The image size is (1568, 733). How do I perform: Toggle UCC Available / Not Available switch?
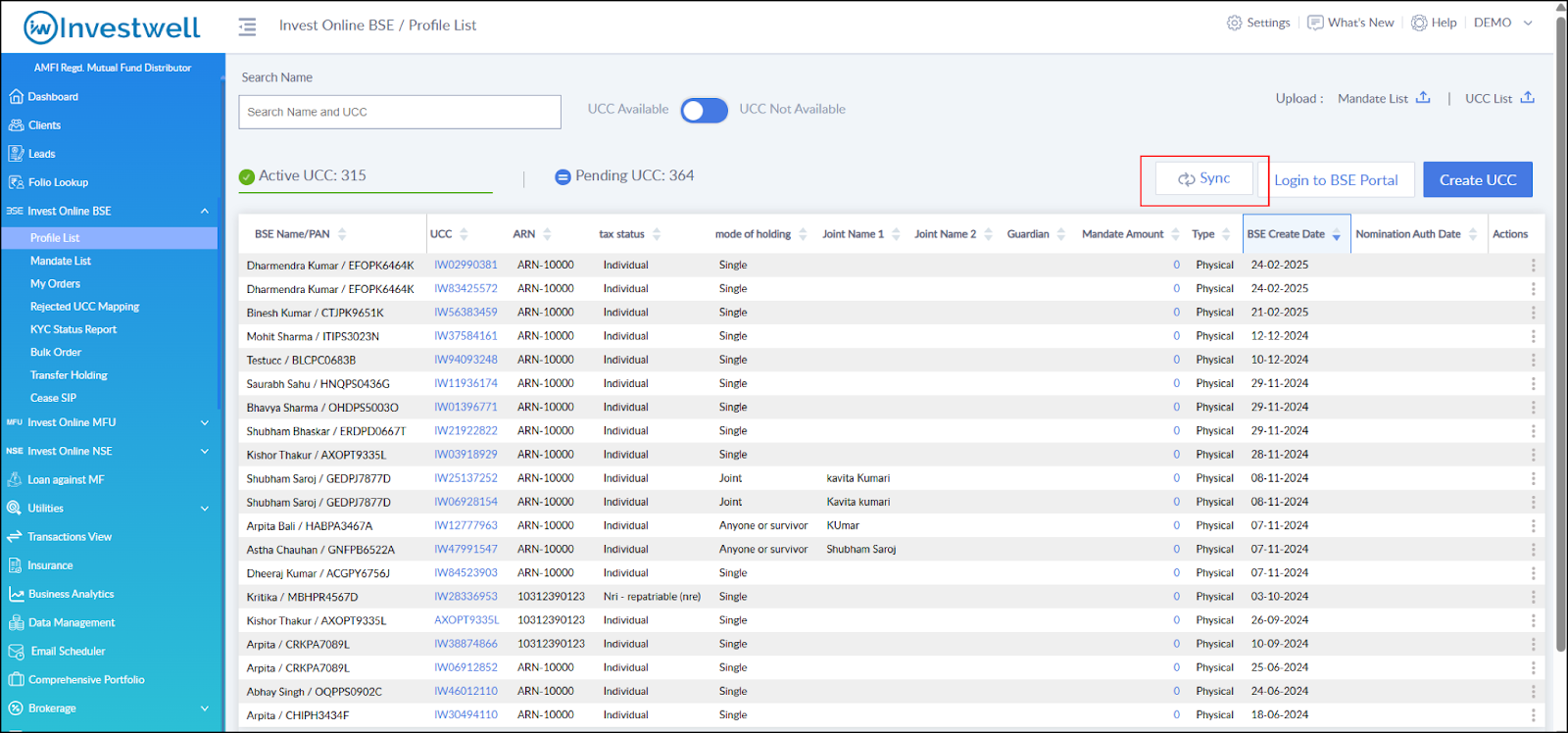pos(705,110)
